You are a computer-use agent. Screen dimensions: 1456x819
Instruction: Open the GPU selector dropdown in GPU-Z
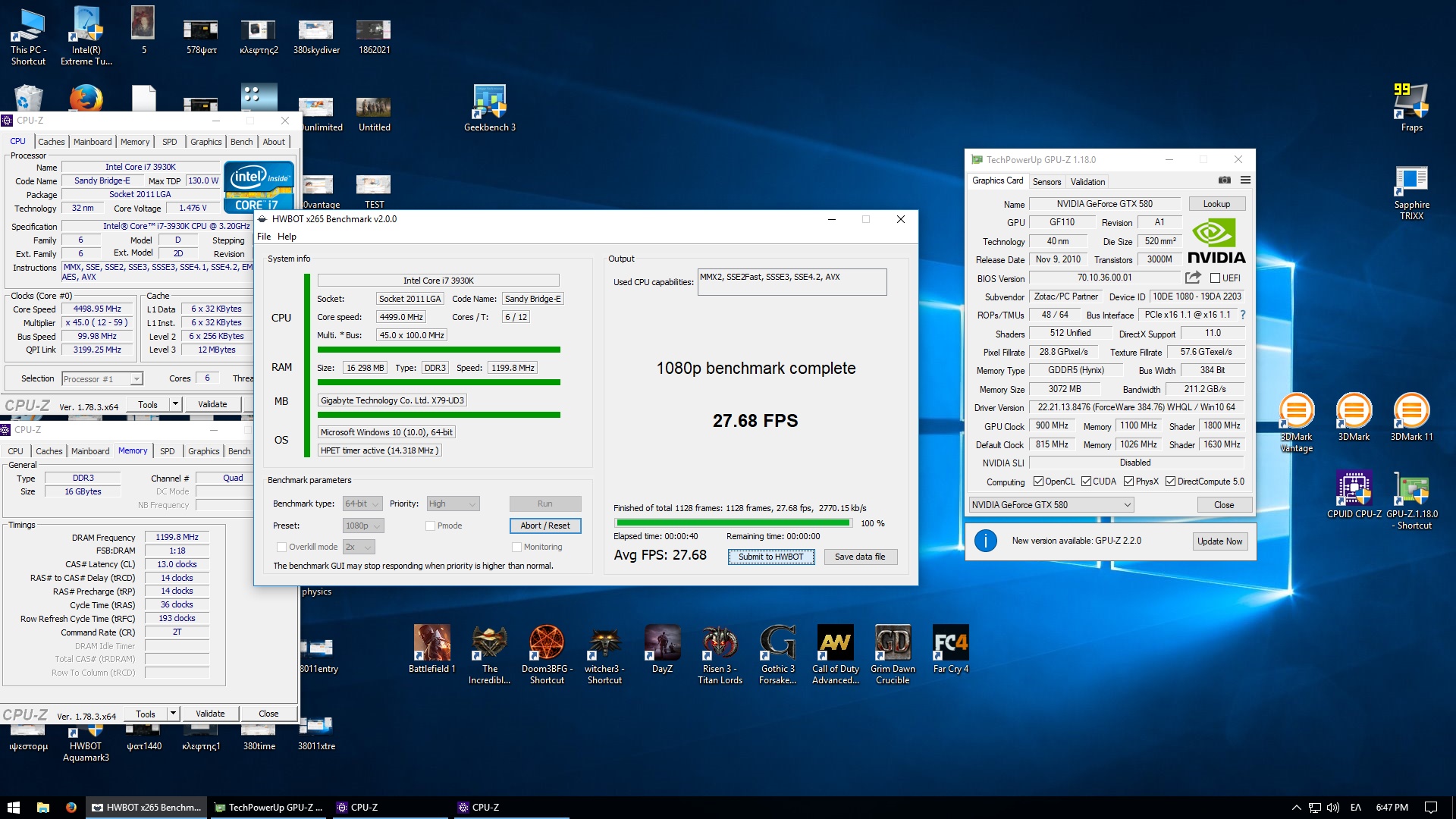[1051, 505]
